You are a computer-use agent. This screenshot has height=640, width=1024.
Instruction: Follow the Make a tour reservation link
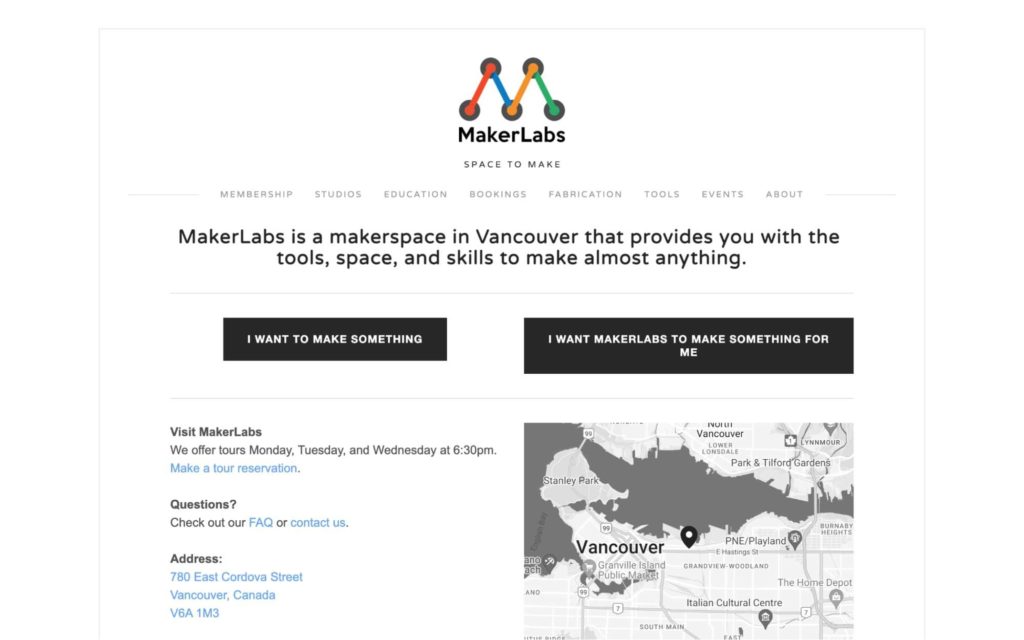(233, 468)
